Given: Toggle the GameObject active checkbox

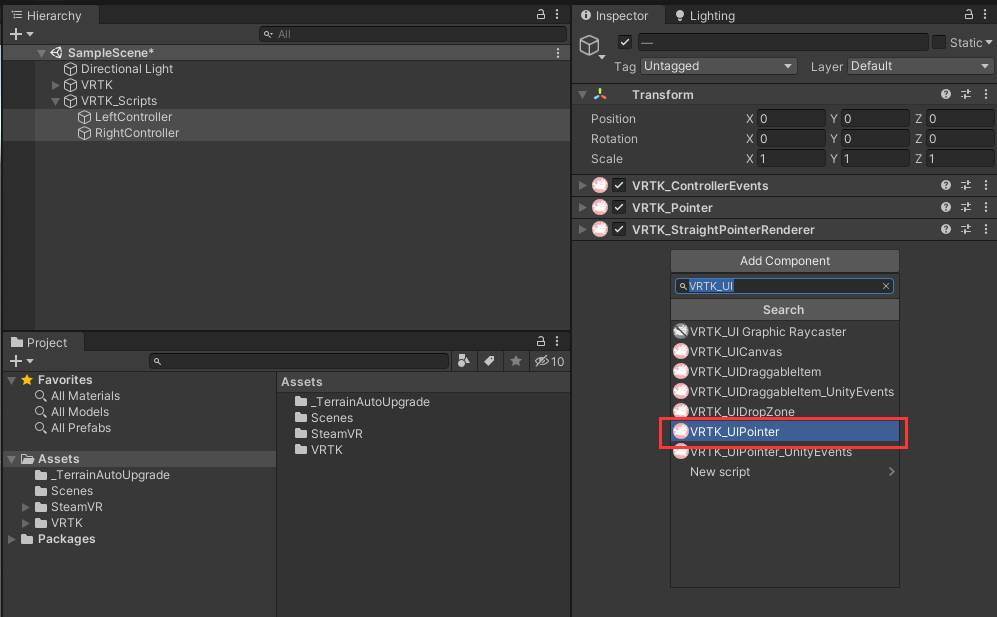Looking at the screenshot, I should 624,42.
